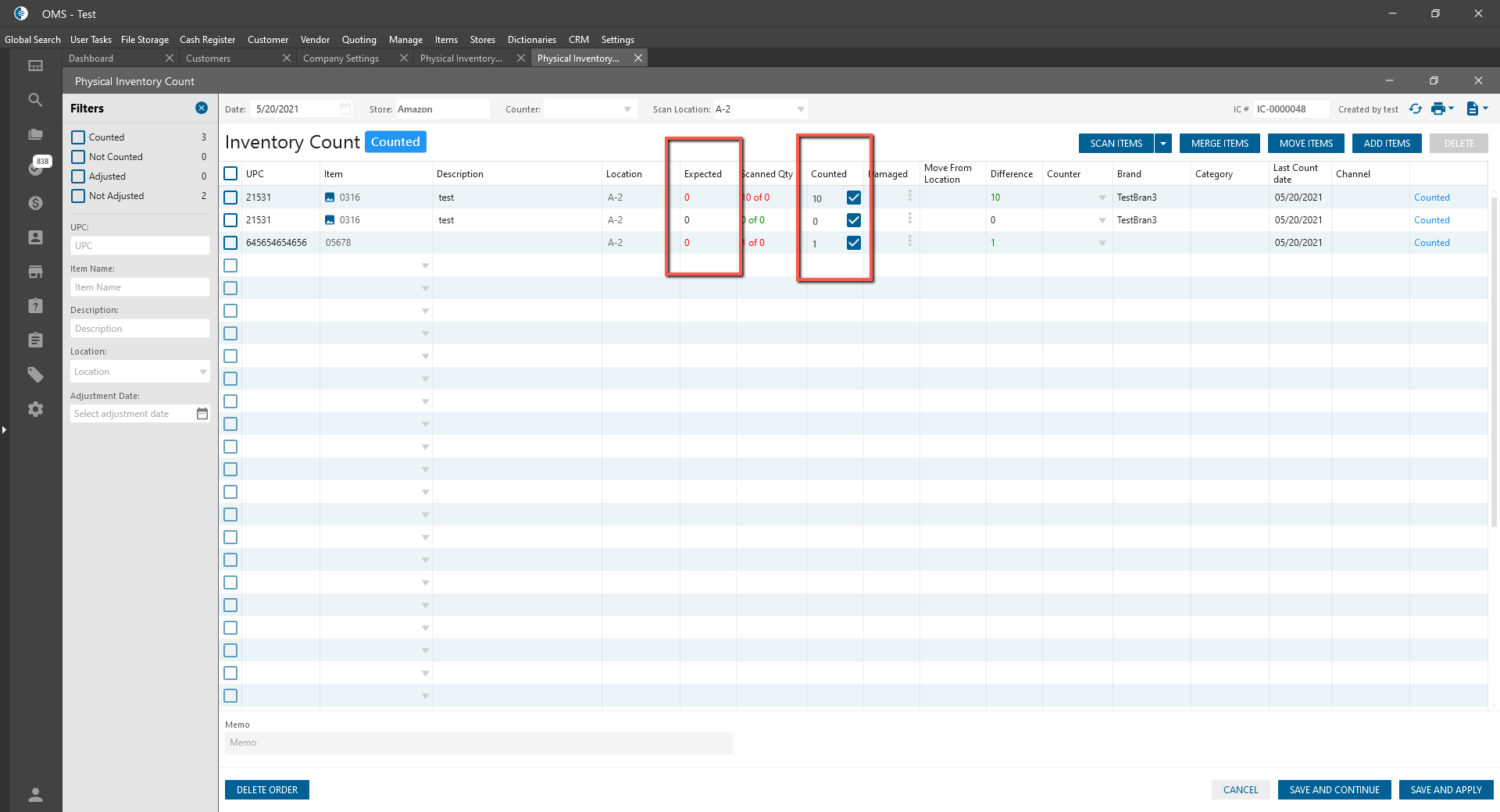The image size is (1500, 812).
Task: Open Counter dropdown for first 21531 row
Action: pyautogui.click(x=1102, y=198)
